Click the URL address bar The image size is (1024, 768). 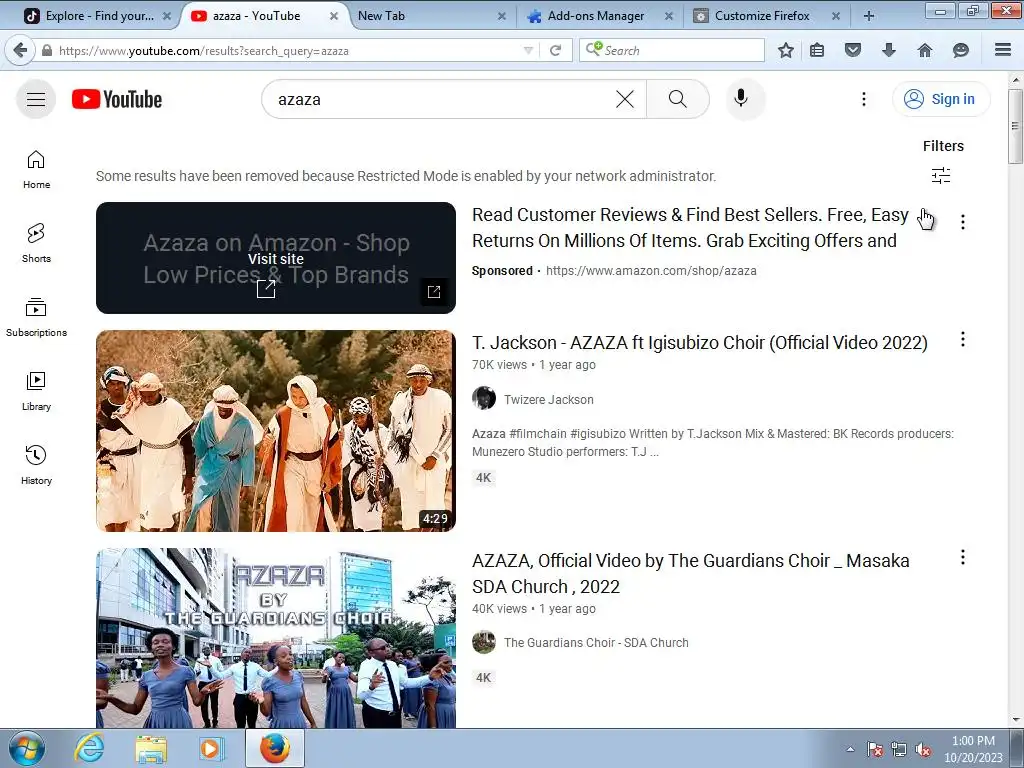281,50
